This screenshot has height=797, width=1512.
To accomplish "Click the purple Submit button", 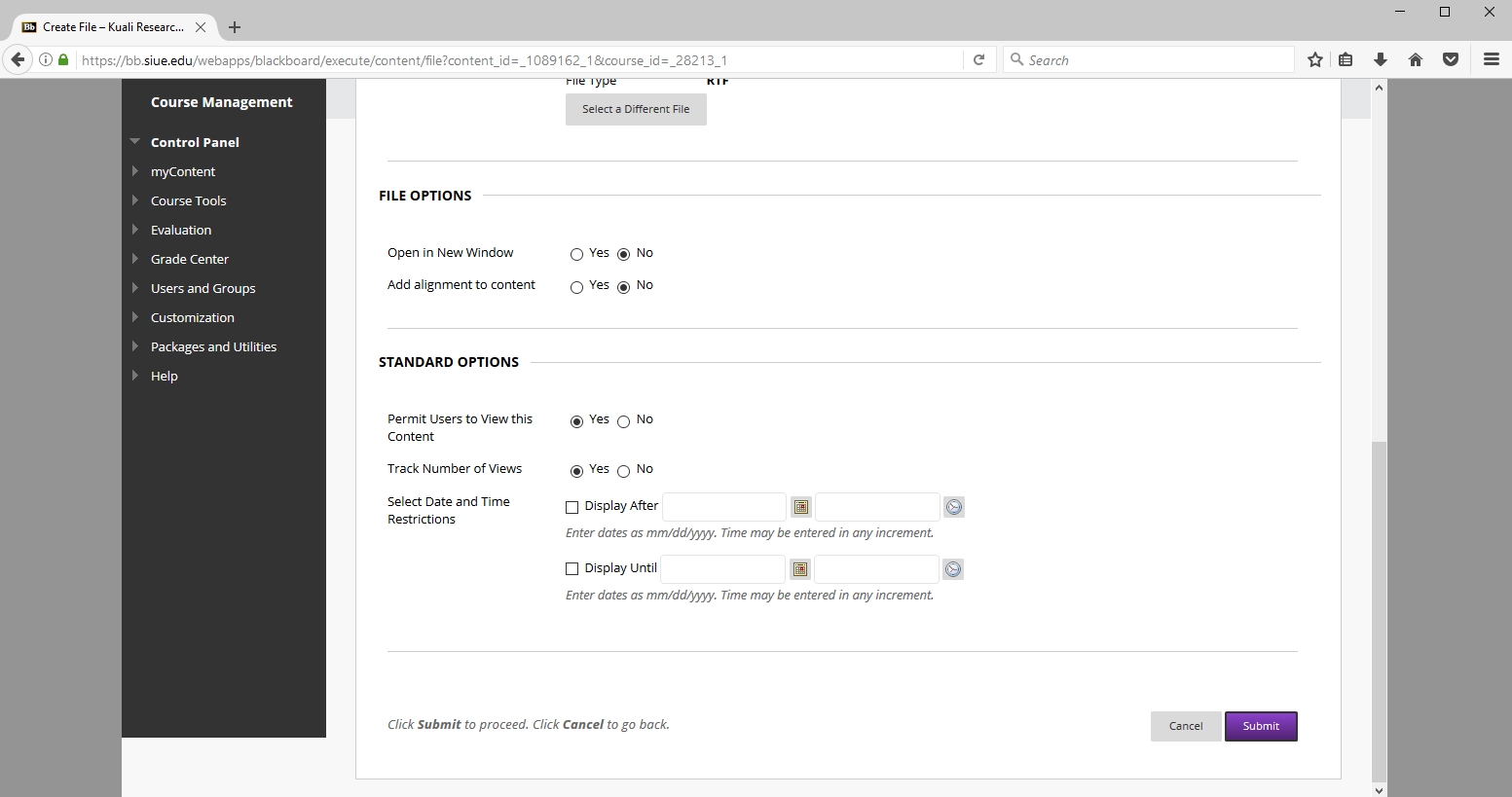I will click(1260, 726).
